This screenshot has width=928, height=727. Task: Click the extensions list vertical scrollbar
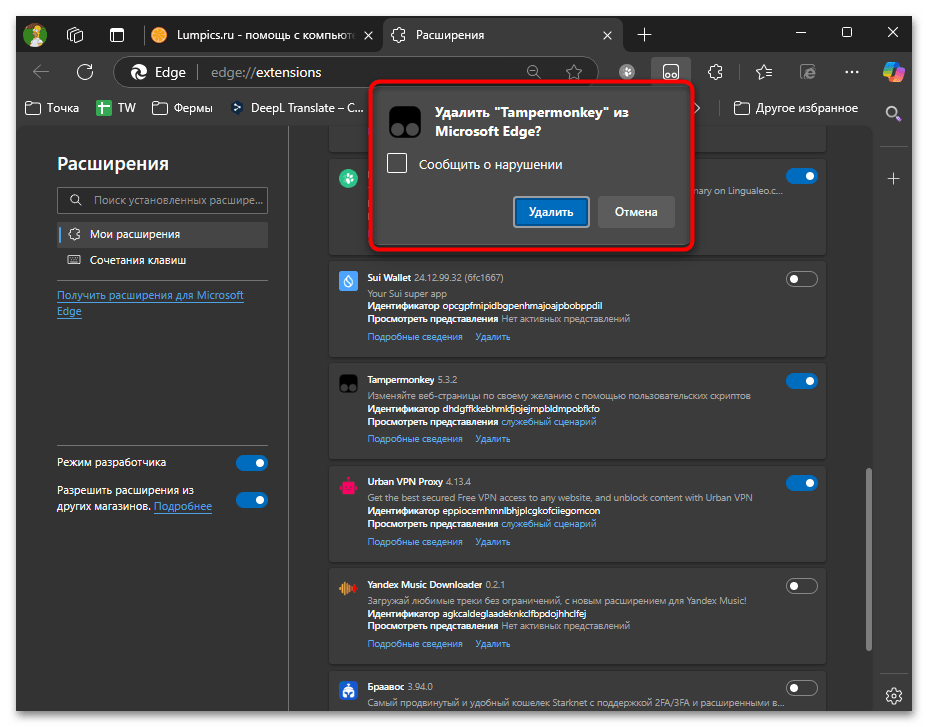(x=868, y=559)
